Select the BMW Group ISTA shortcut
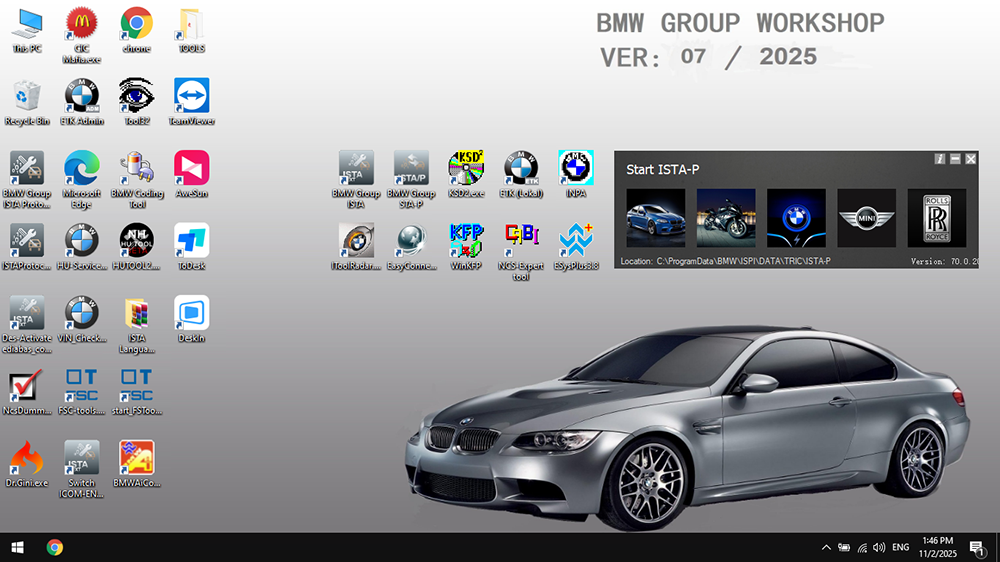The height and width of the screenshot is (562, 1000). 356,168
